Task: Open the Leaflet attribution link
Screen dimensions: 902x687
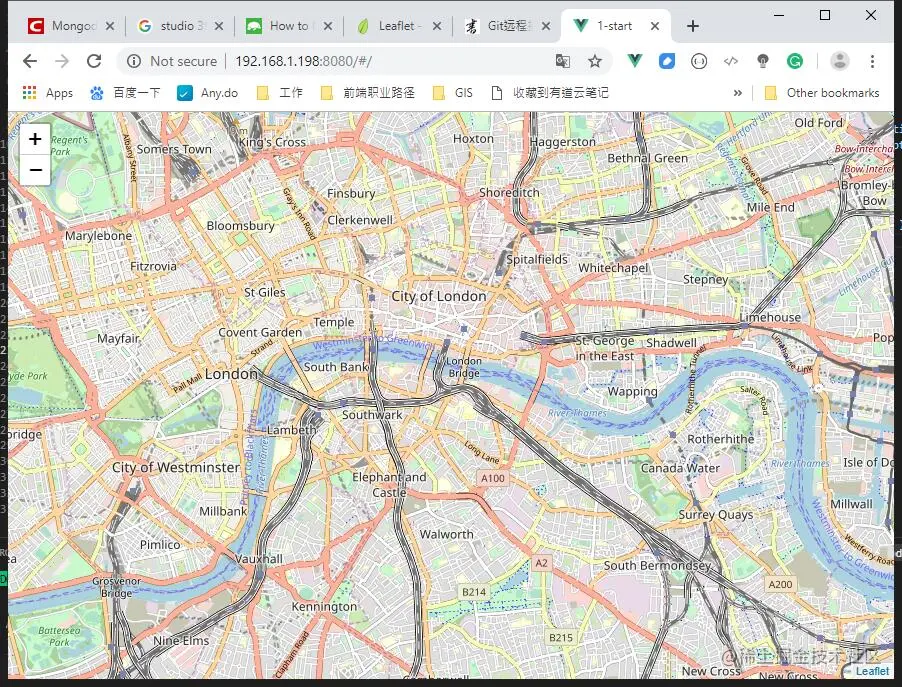Action: [x=872, y=671]
